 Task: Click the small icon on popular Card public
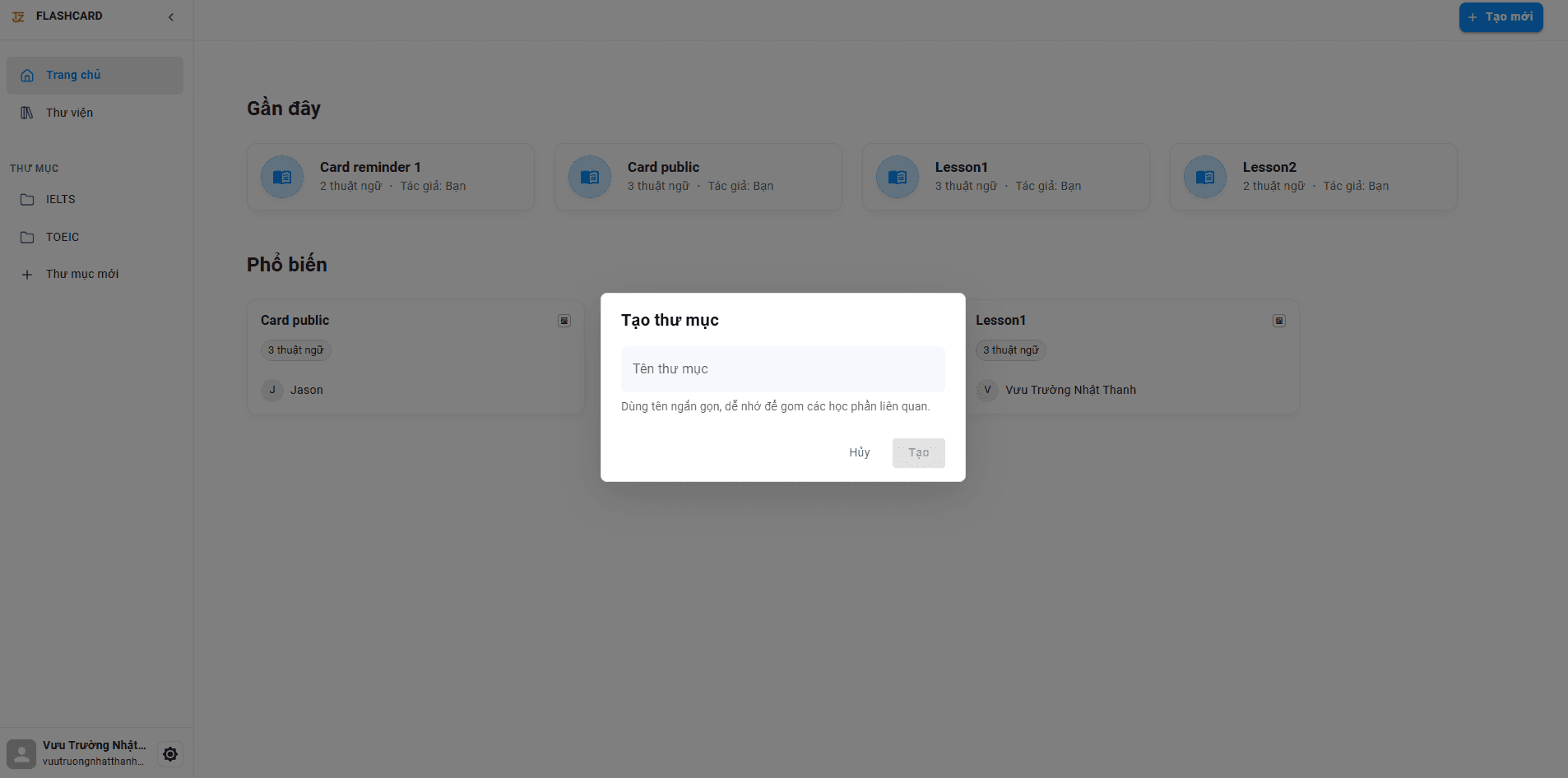click(564, 321)
